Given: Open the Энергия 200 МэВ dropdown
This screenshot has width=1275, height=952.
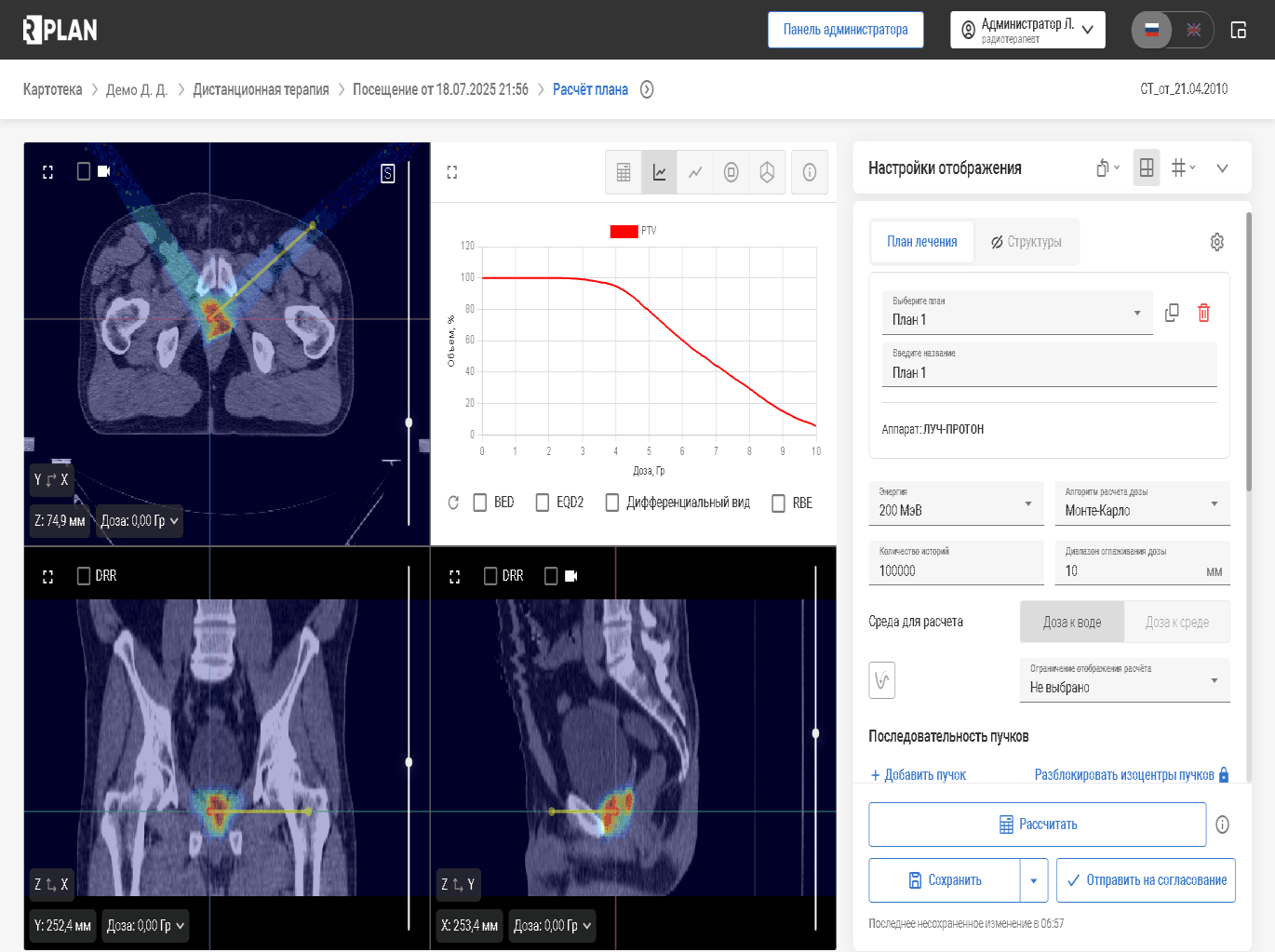Looking at the screenshot, I should (x=956, y=503).
